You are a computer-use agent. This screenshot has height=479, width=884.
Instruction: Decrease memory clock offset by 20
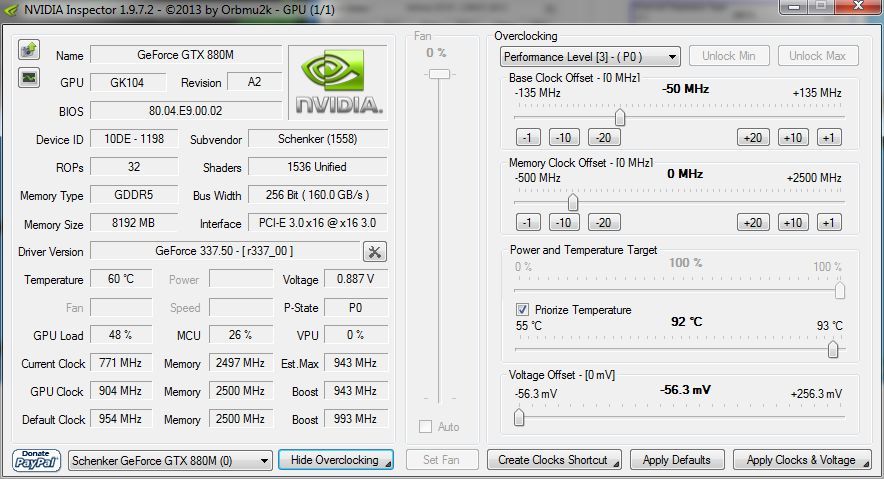click(604, 223)
